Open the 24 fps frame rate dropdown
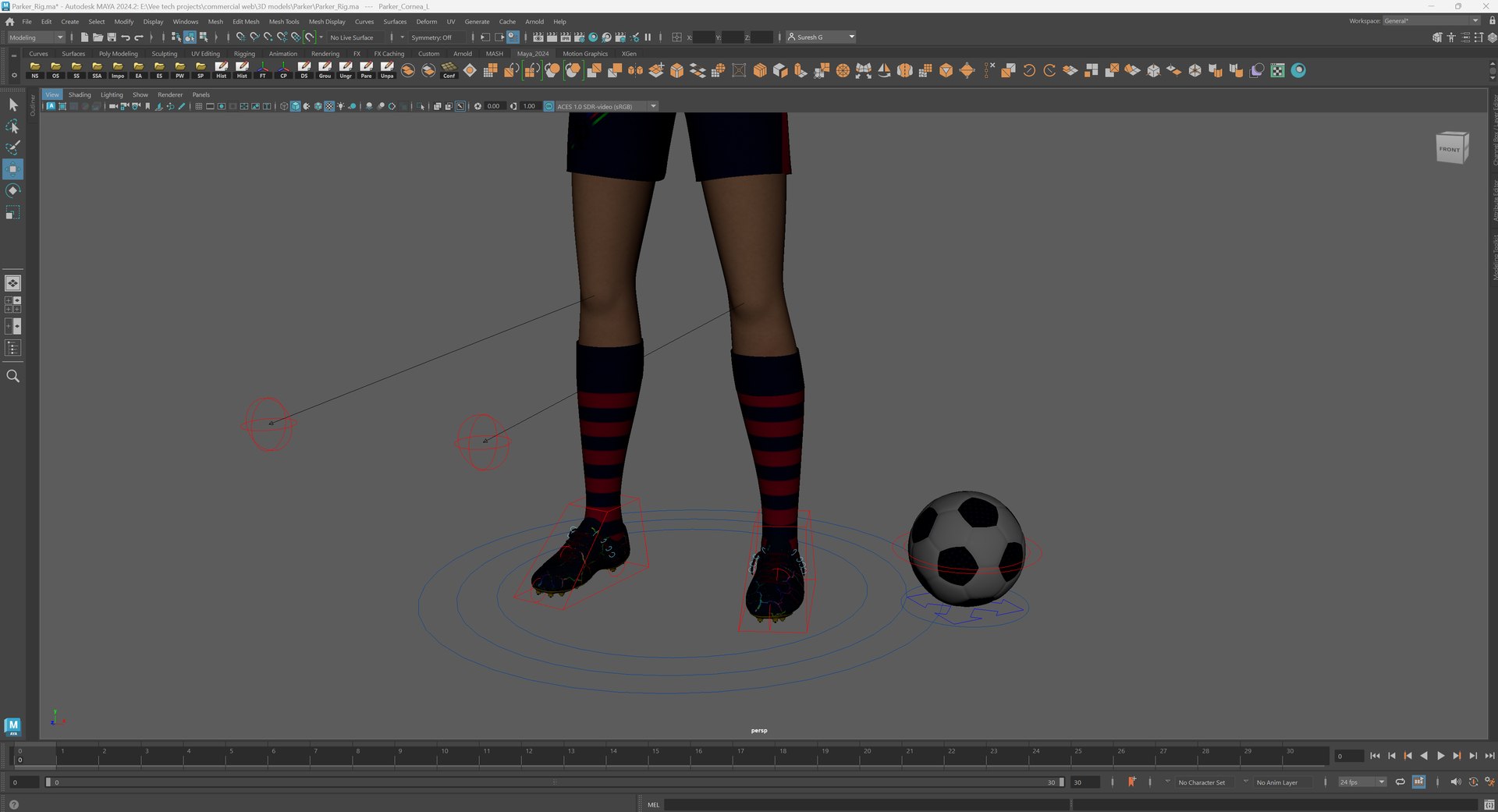 [1362, 782]
